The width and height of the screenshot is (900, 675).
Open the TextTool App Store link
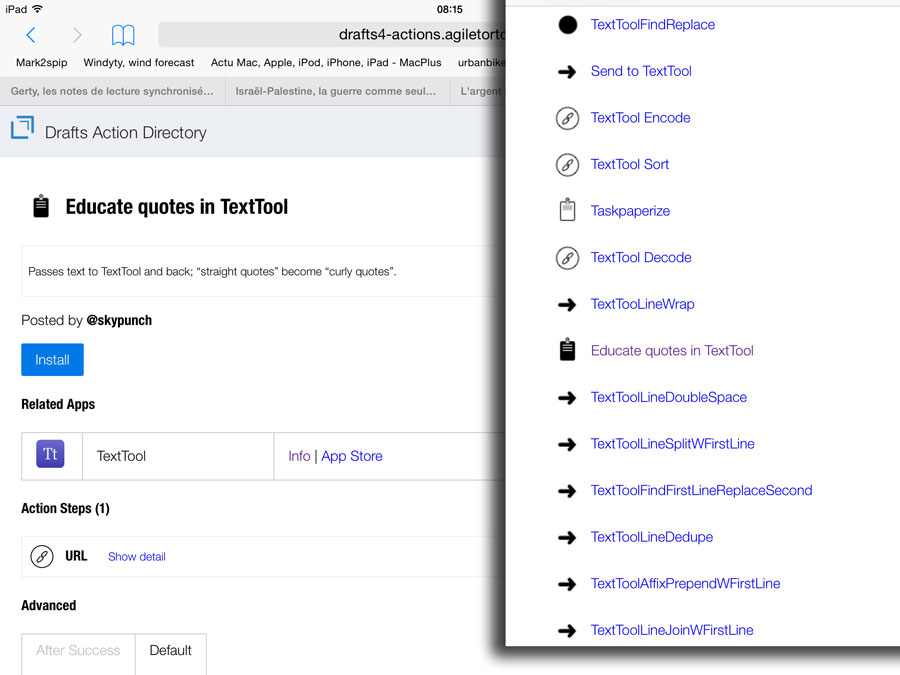click(x=352, y=456)
